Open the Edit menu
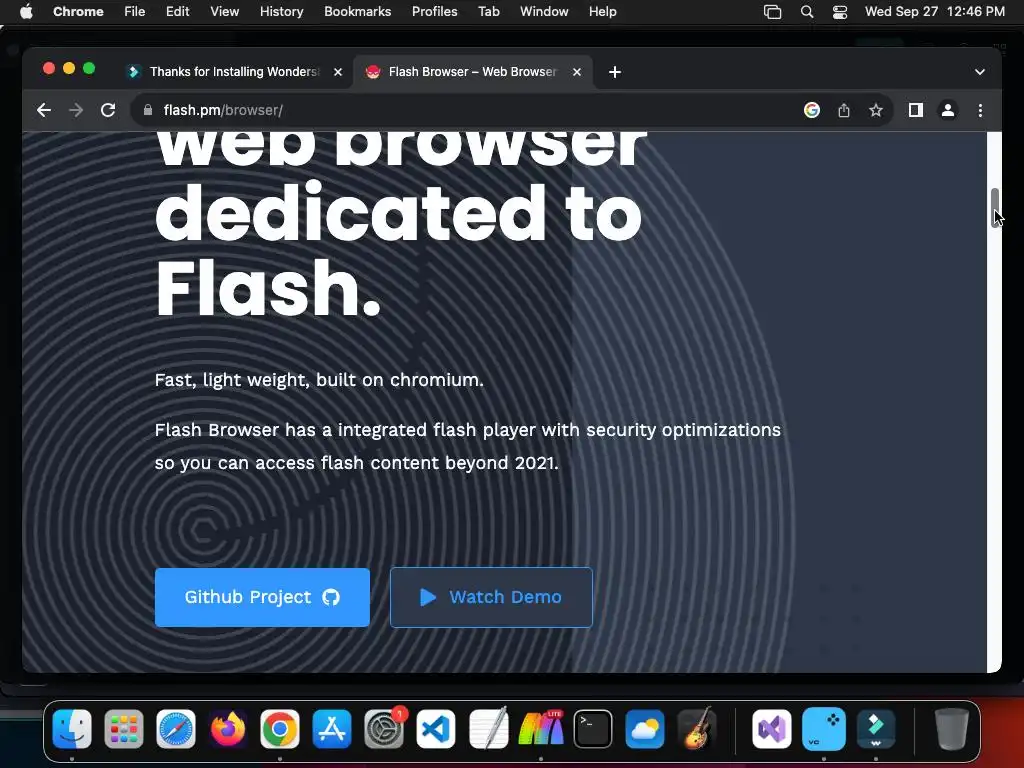The image size is (1024, 768). click(177, 12)
